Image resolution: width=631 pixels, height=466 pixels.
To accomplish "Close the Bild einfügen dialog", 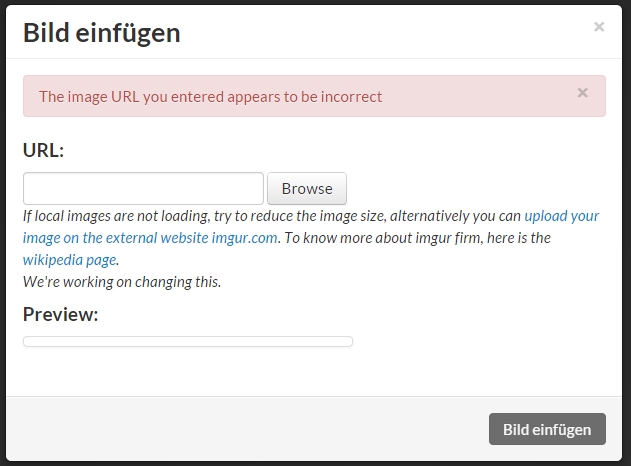I will pos(599,27).
